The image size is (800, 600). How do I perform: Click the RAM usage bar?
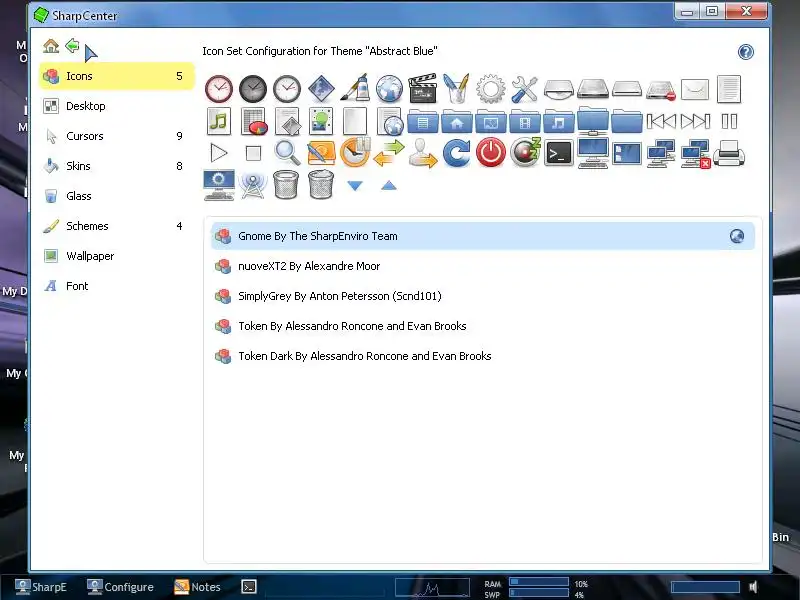(x=539, y=582)
